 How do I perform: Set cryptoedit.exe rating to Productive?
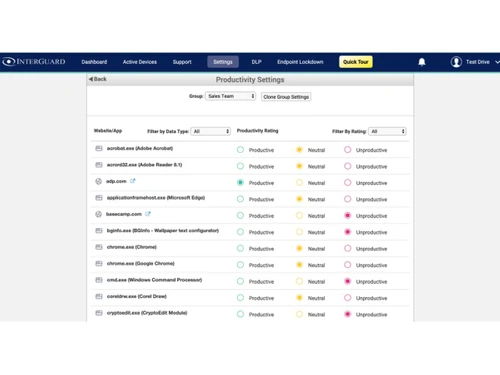240,314
